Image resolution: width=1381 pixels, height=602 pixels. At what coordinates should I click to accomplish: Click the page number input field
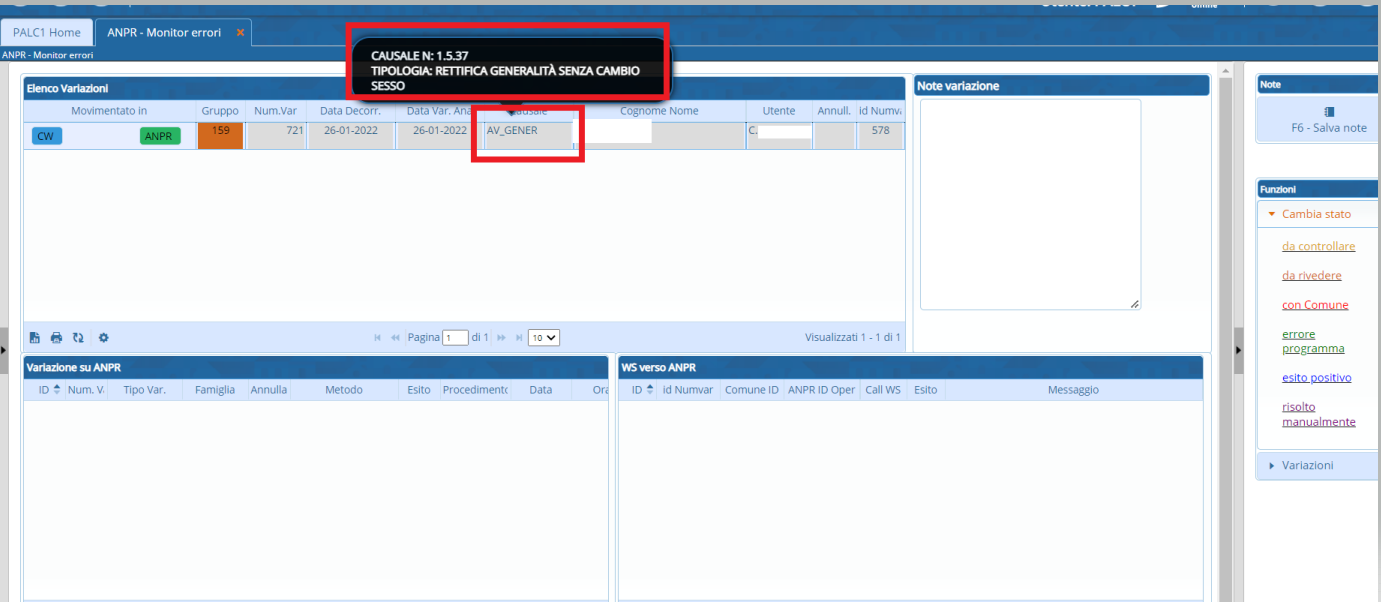(455, 338)
